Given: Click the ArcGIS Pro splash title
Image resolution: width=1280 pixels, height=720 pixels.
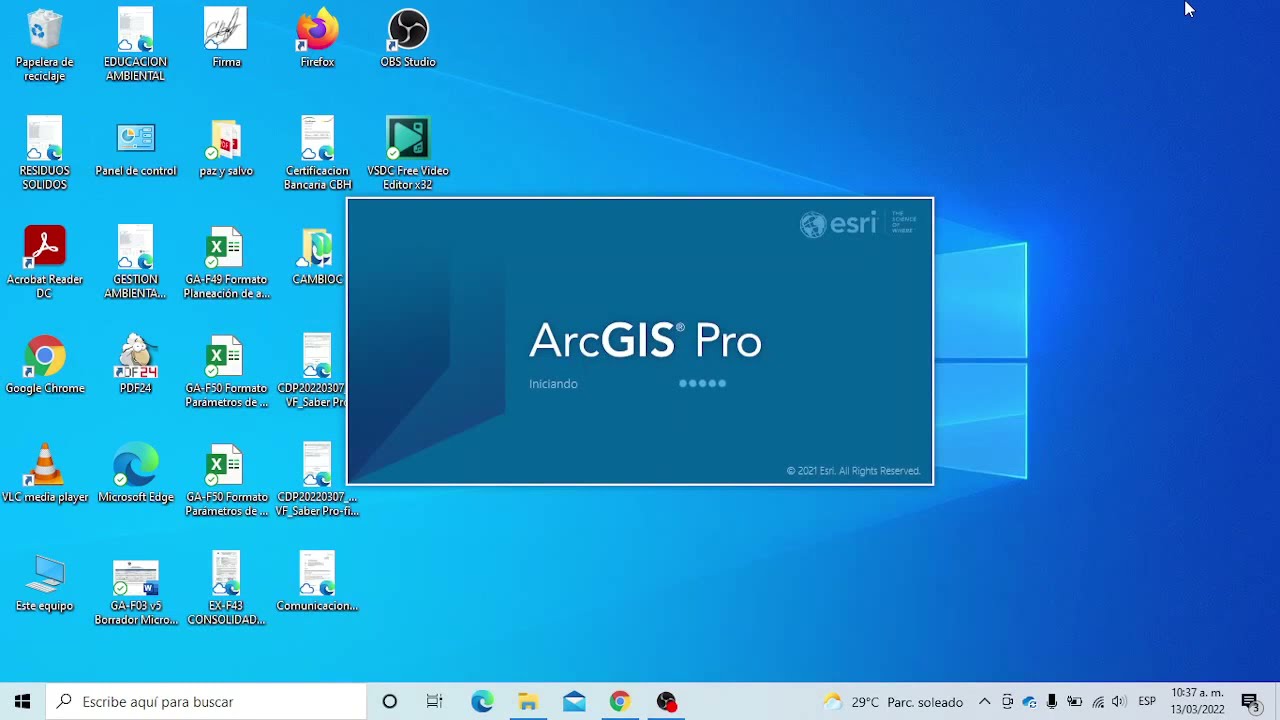Looking at the screenshot, I should (645, 341).
